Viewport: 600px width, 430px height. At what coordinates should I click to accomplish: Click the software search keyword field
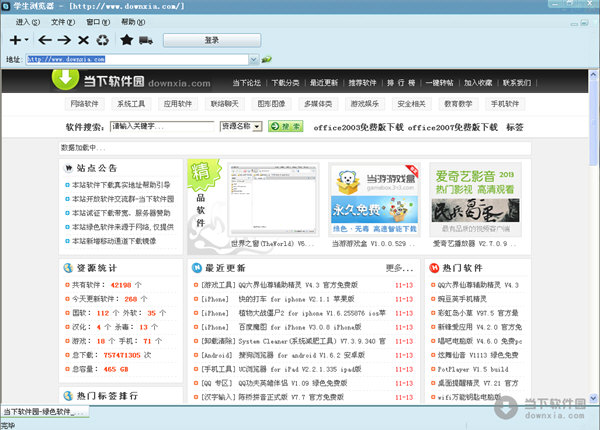coord(162,126)
